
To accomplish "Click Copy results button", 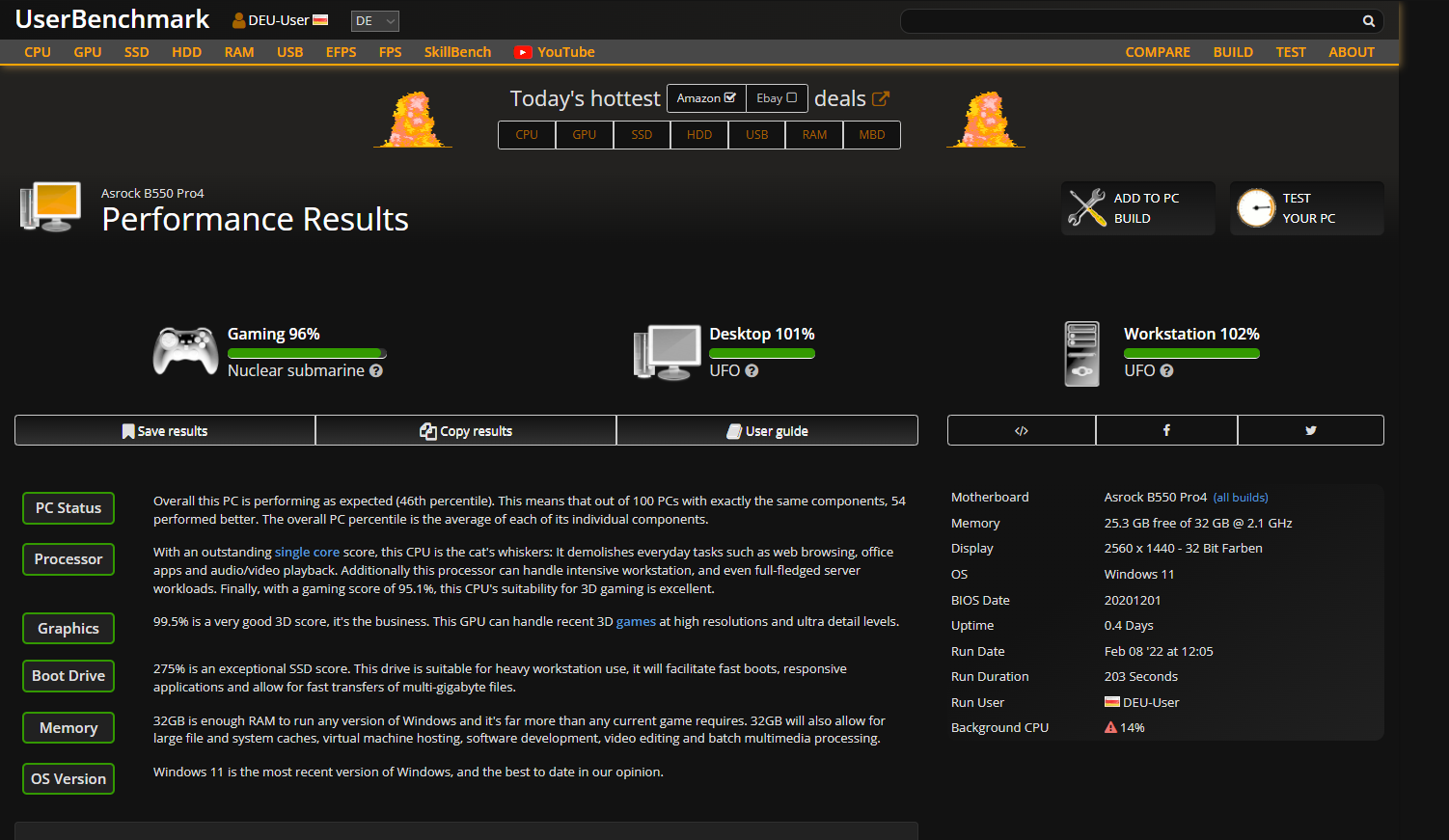I will tap(466, 430).
